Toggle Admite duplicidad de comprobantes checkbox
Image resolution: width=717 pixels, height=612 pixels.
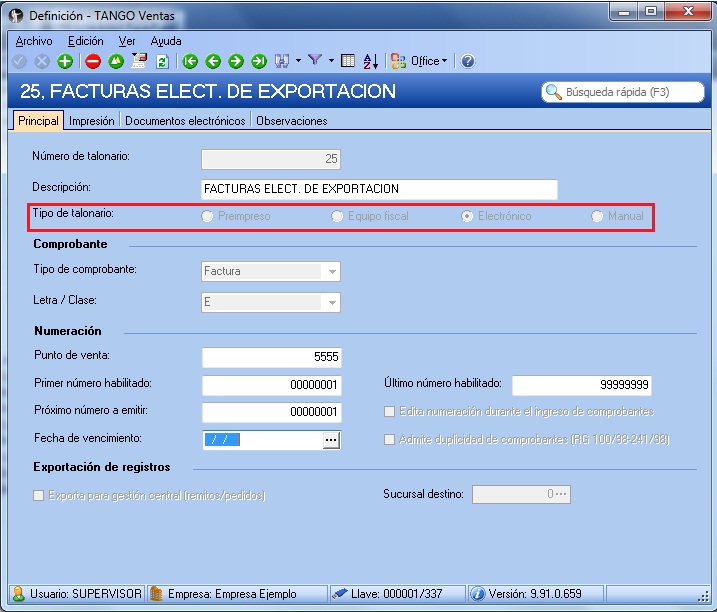pos(390,440)
